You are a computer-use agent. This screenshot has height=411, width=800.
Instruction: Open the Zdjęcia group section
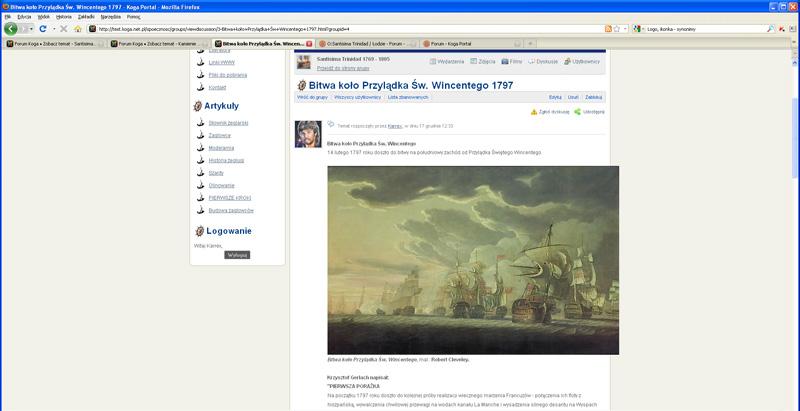click(483, 61)
